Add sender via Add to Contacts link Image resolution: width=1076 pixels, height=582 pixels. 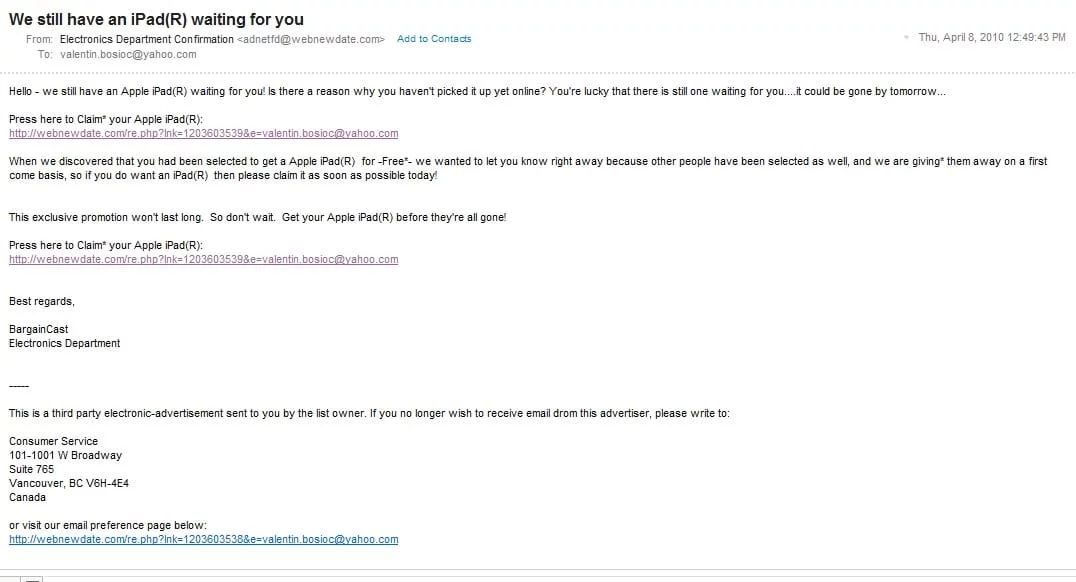click(434, 39)
